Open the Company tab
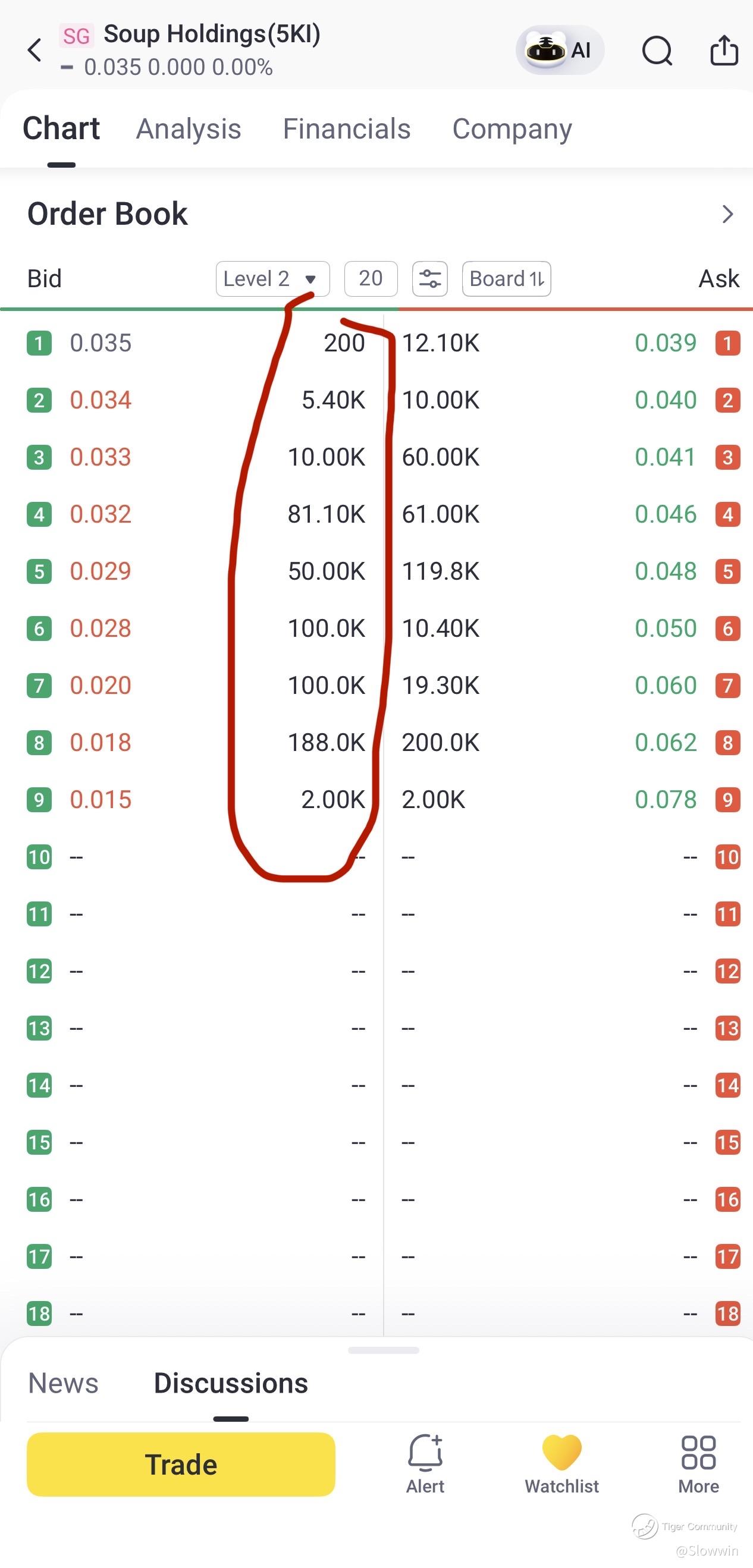Viewport: 753px width, 1568px height. coord(512,130)
